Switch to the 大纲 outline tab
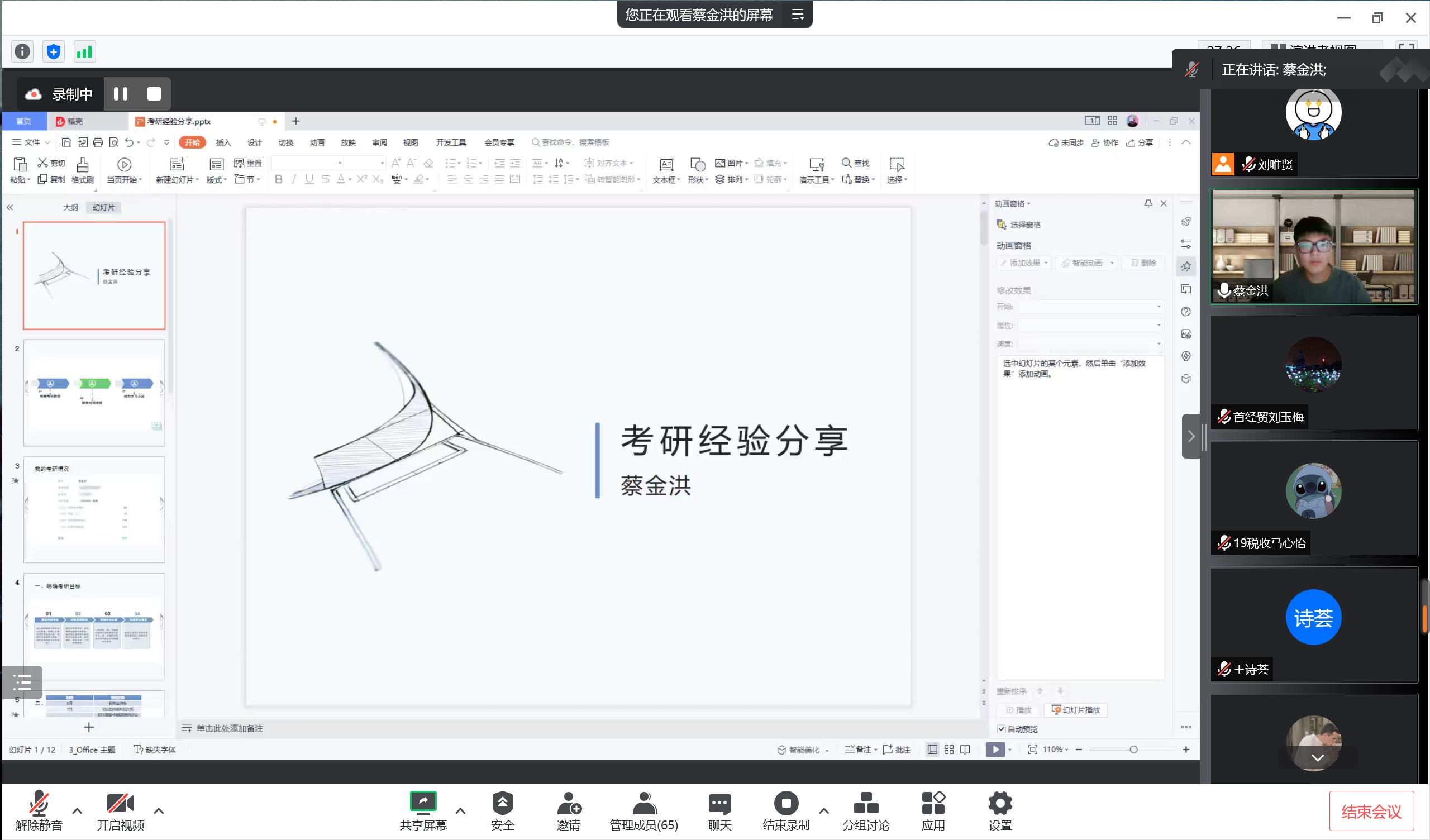This screenshot has height=840, width=1430. [70, 207]
